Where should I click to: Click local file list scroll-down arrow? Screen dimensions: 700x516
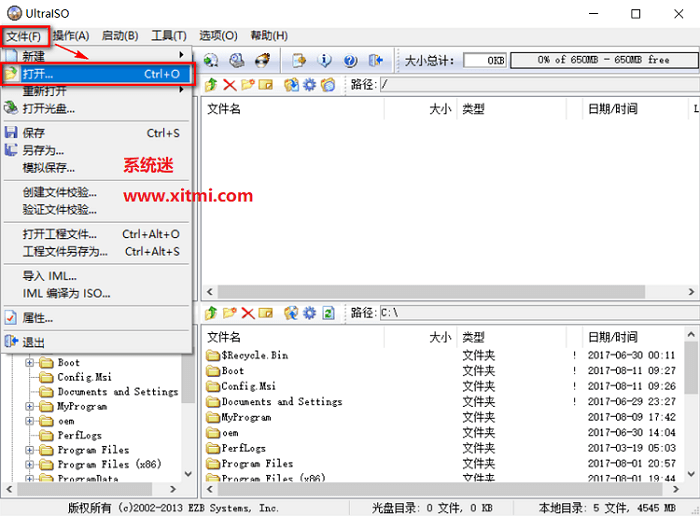click(691, 474)
